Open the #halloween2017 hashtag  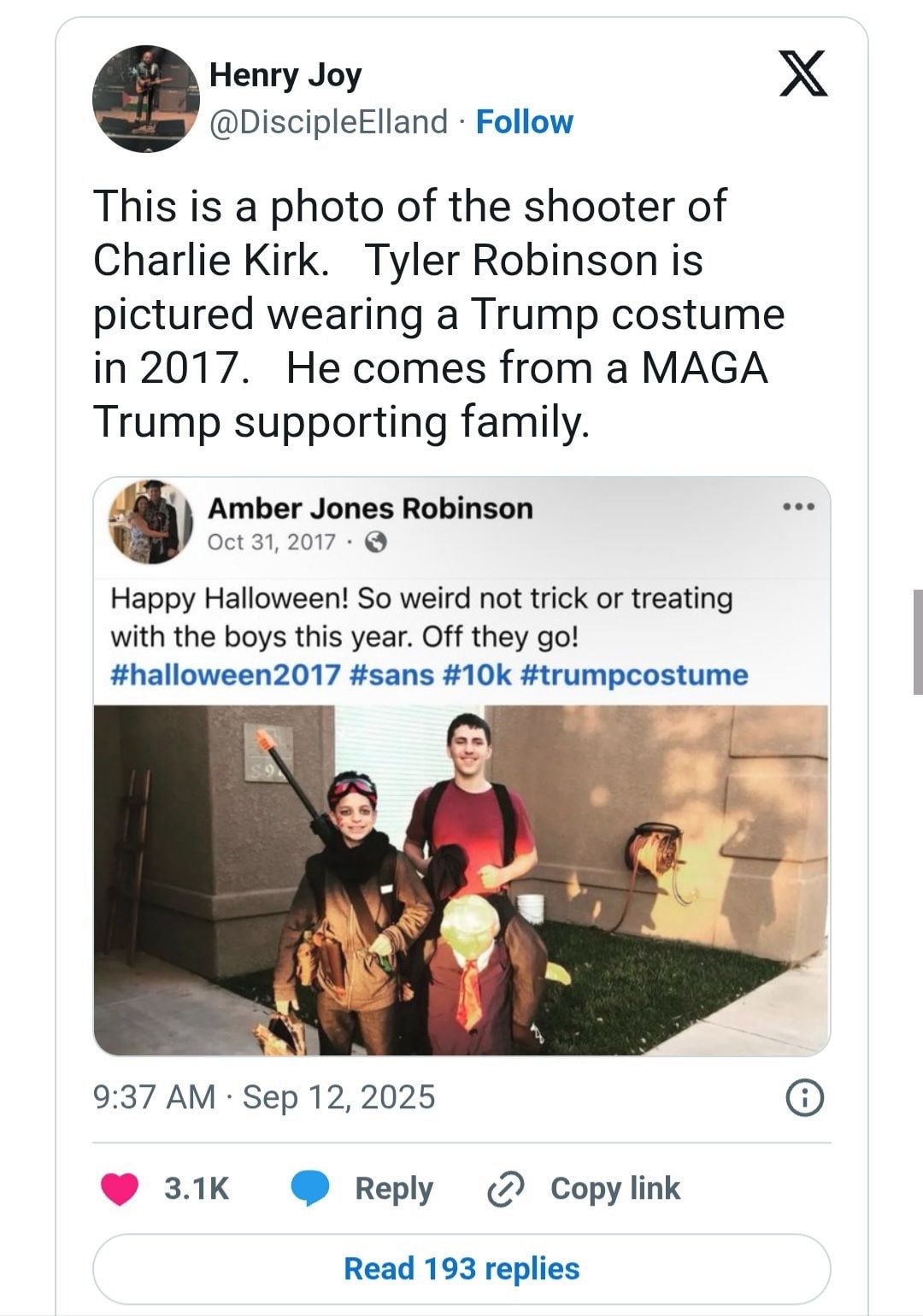coord(226,674)
